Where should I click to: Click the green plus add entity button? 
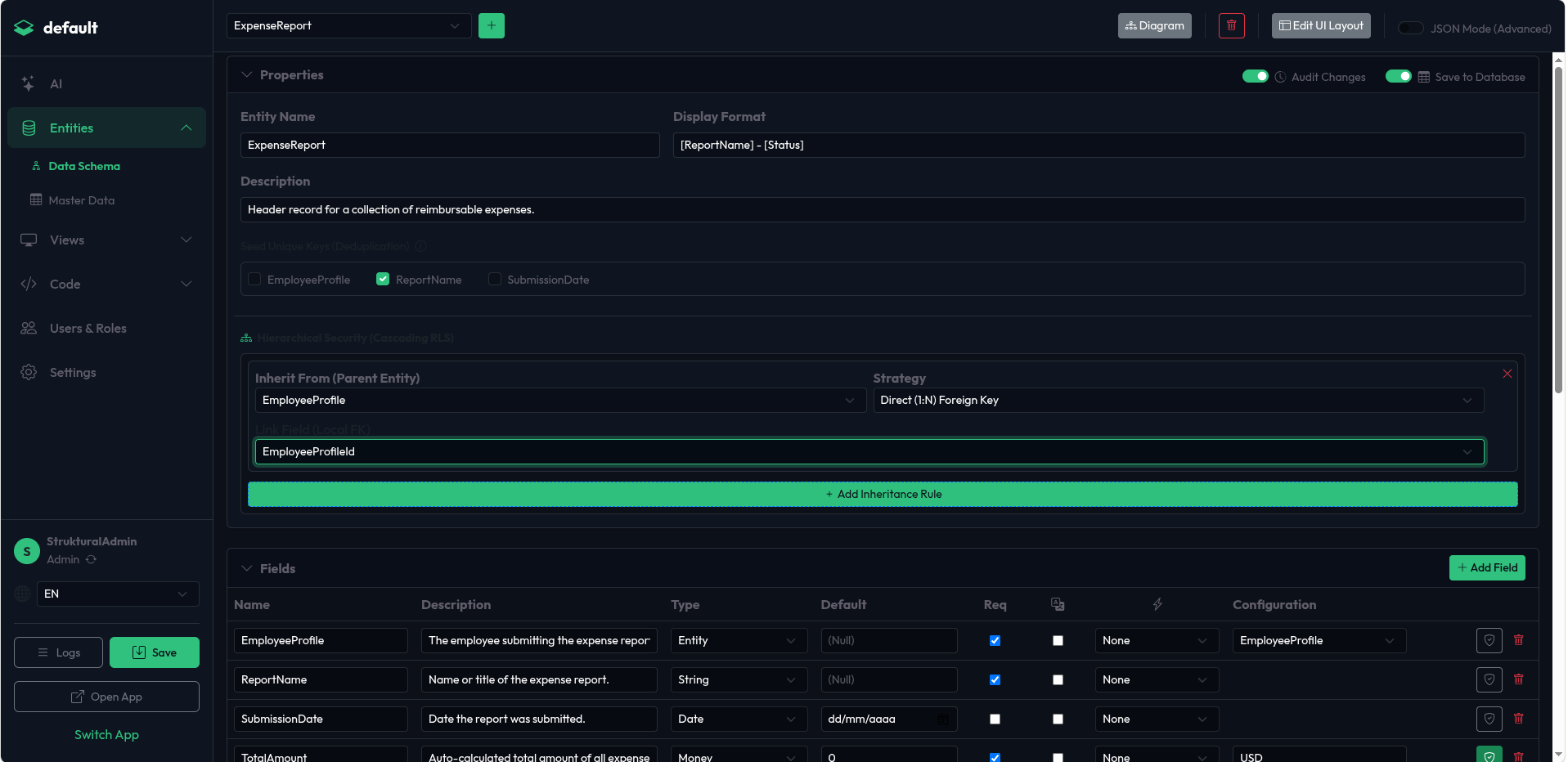[x=491, y=25]
